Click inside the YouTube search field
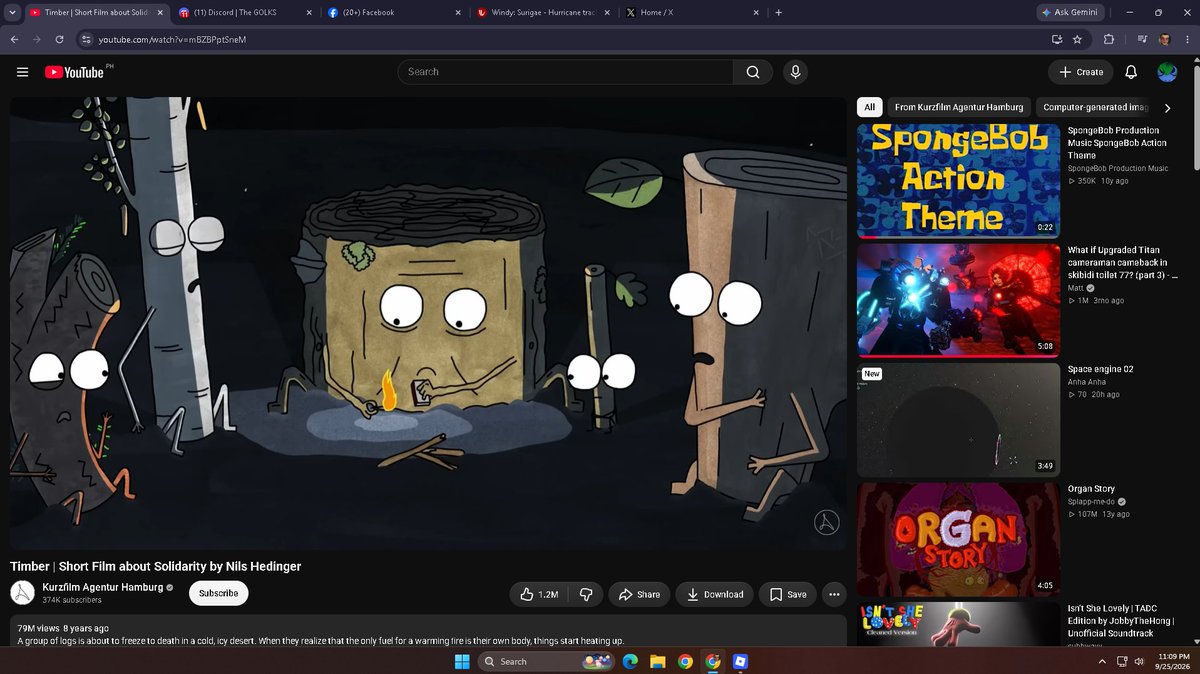 pyautogui.click(x=565, y=72)
